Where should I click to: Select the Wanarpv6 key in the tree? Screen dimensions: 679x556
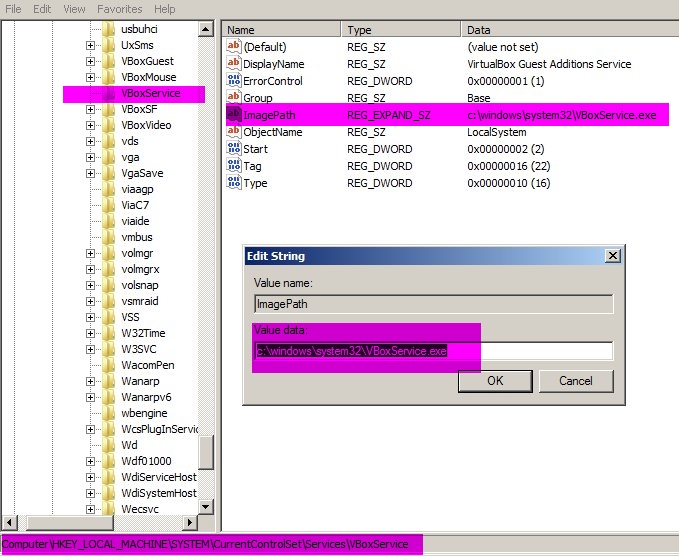pos(146,397)
